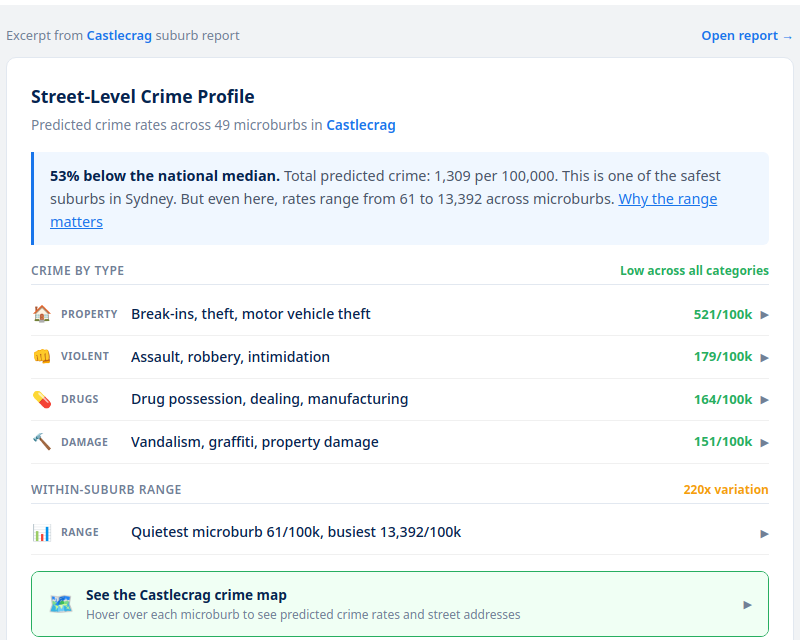Open the crime map banner arrow
The height and width of the screenshot is (640, 800).
pos(747,605)
